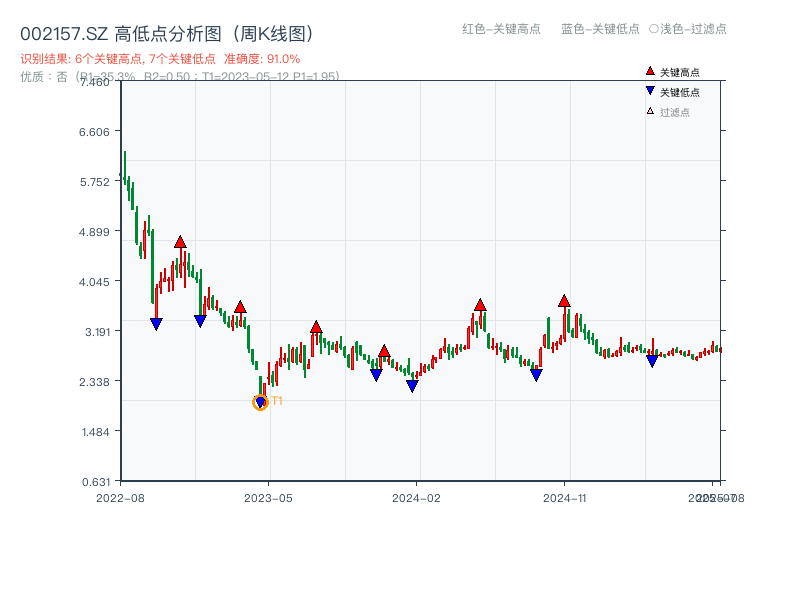
Task: Select the second blue low triangle before 2023-05
Action: (201, 321)
